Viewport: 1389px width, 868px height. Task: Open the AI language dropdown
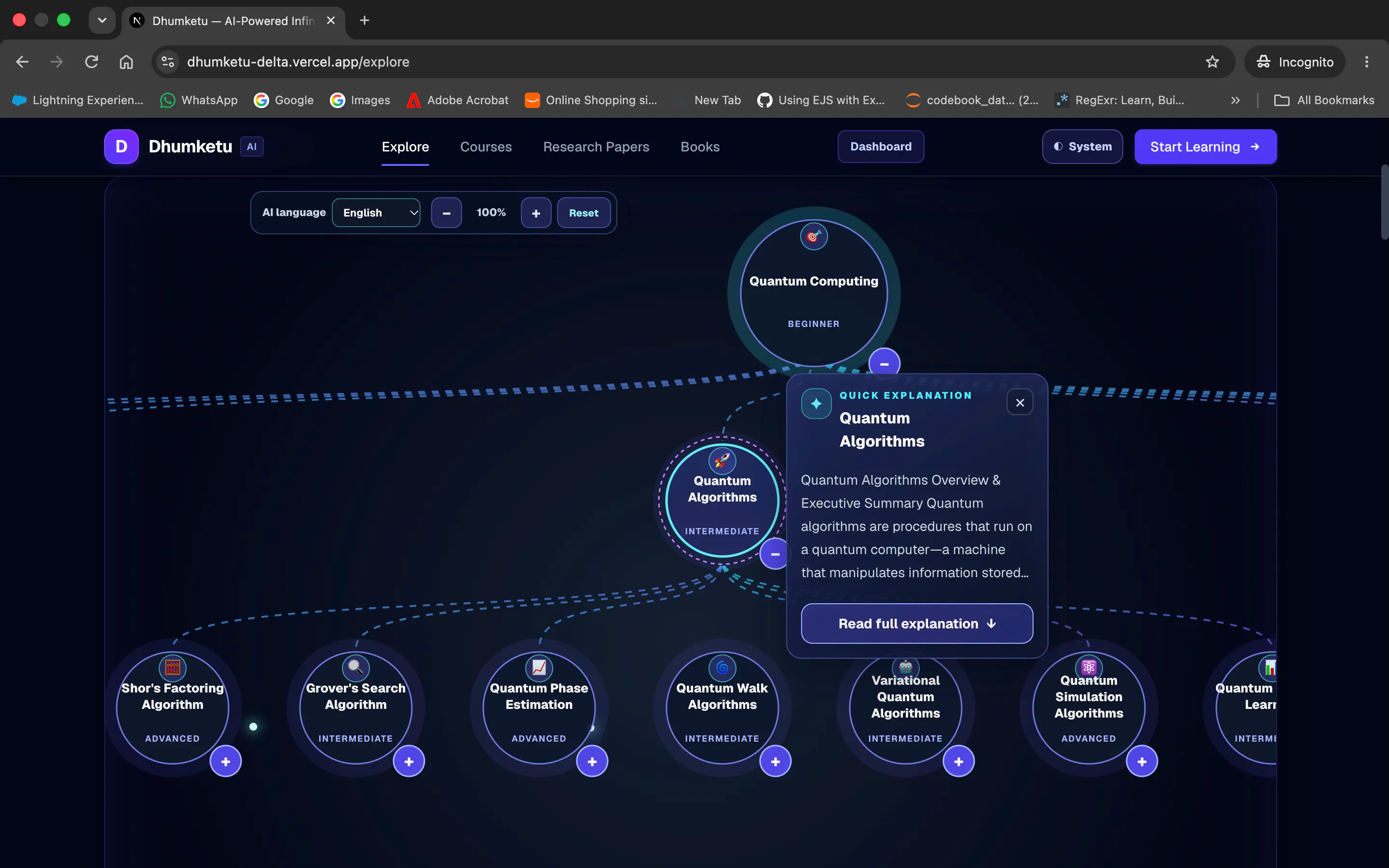click(x=376, y=212)
